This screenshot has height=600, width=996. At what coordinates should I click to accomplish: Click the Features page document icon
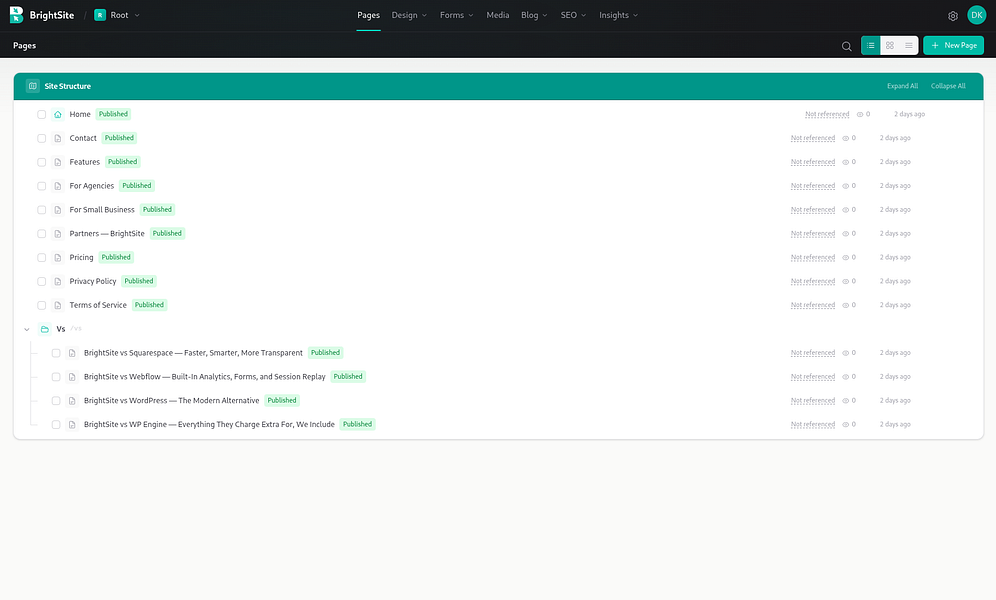58,162
